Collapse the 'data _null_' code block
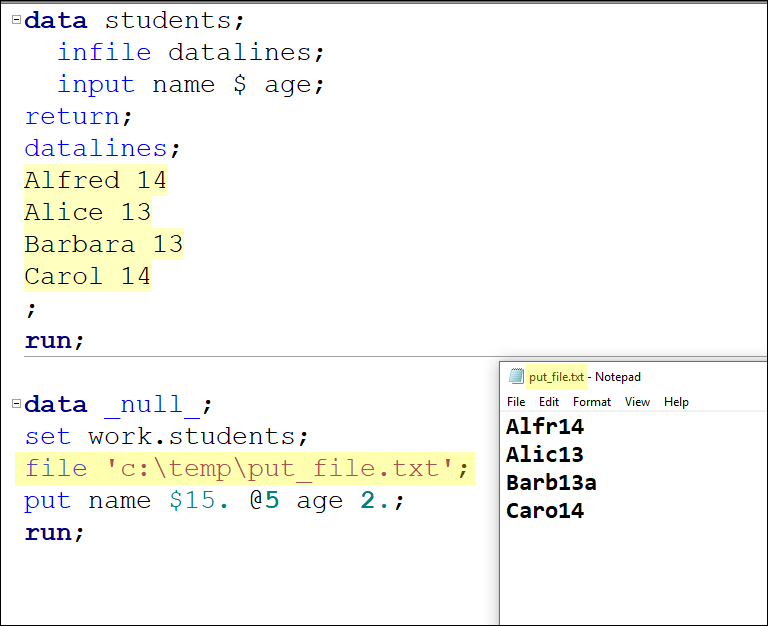Viewport: 768px width, 626px height. click(16, 404)
